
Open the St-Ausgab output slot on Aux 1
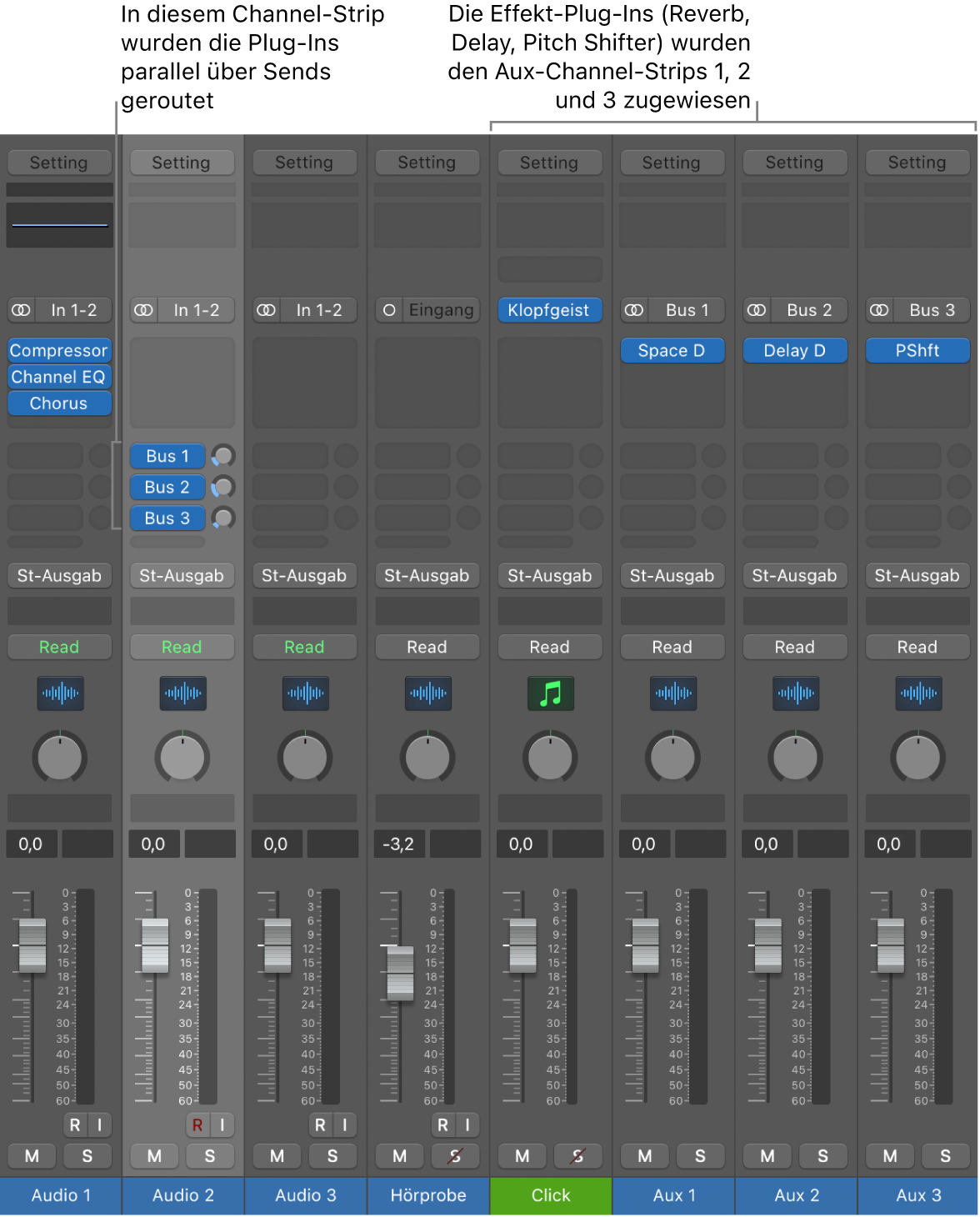coord(672,575)
